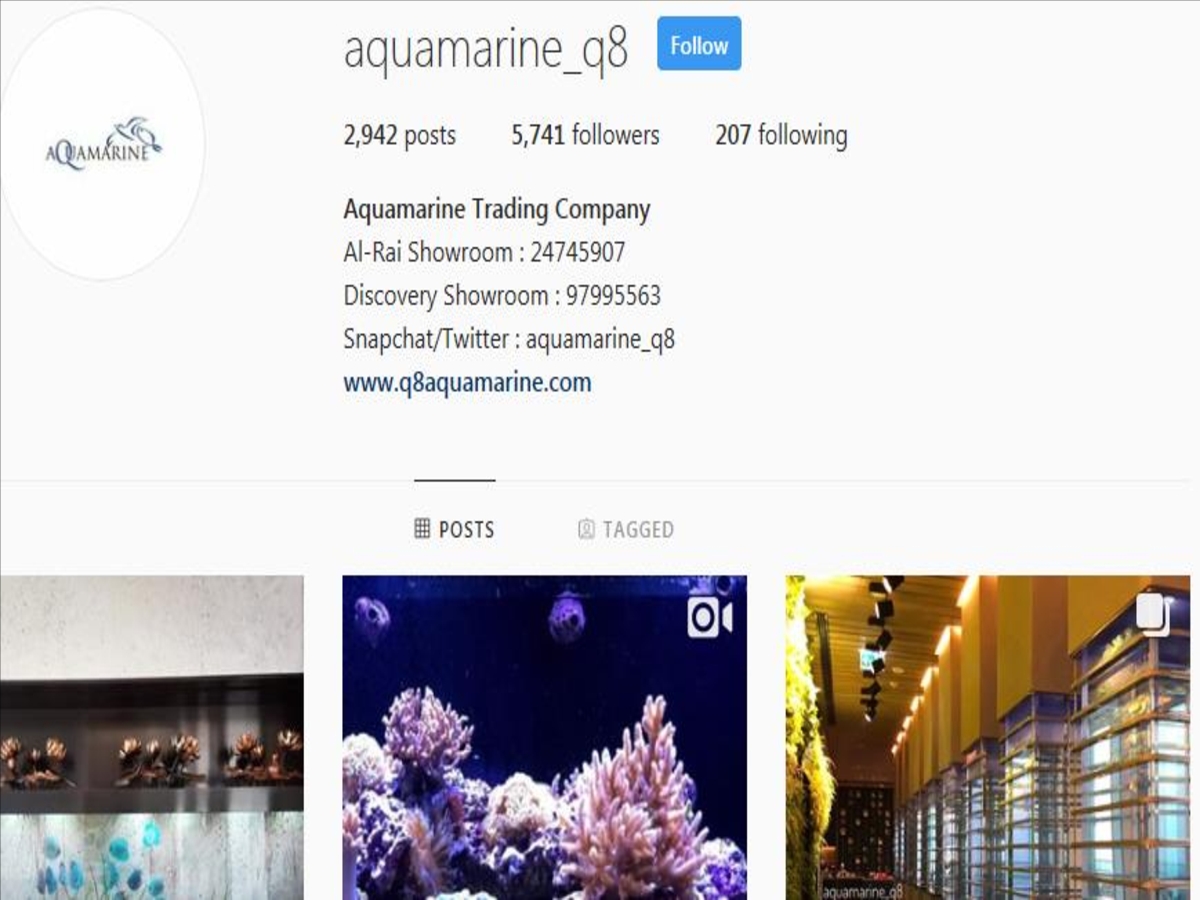
Task: Open the lotus decor shelf thumbnail
Action: (x=152, y=737)
